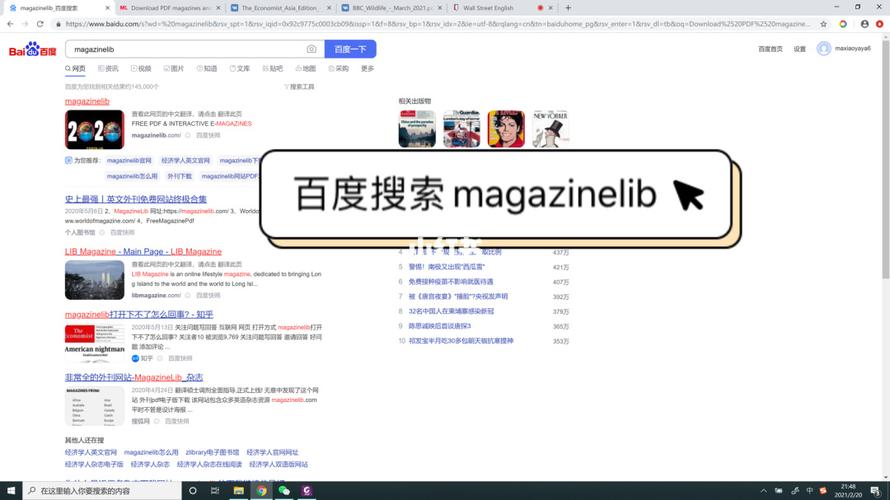Click the address bar lock icon
890x500 pixels.
click(58, 24)
